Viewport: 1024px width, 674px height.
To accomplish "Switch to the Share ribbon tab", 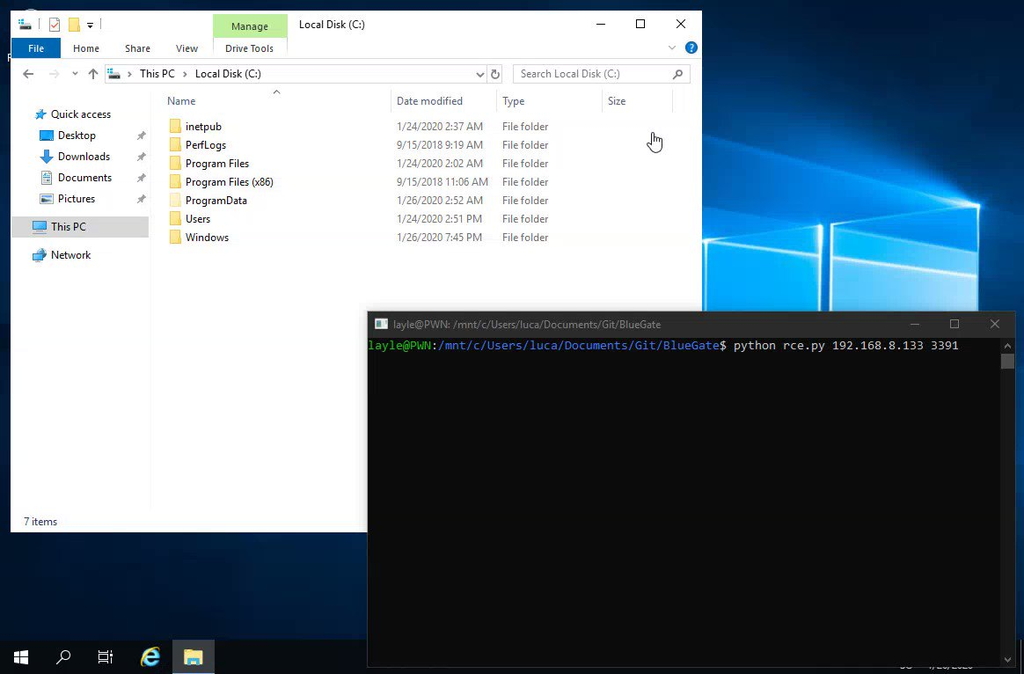I will (137, 48).
